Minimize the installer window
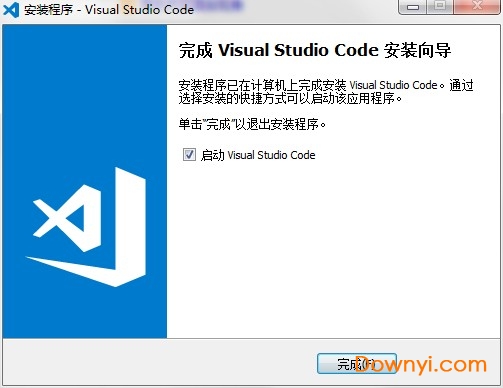The height and width of the screenshot is (388, 503). click(413, 7)
